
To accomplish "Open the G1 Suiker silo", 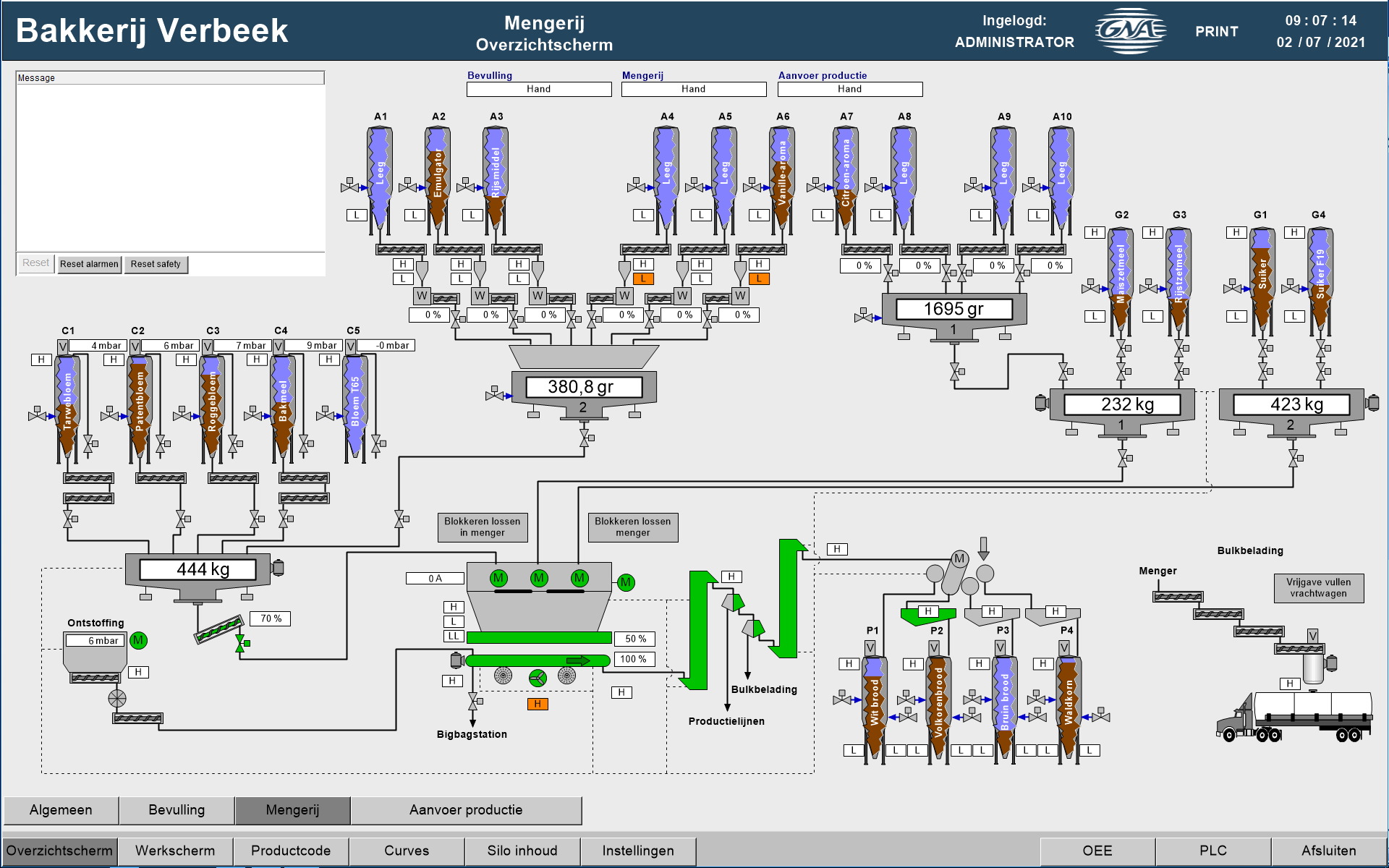I will (1262, 281).
